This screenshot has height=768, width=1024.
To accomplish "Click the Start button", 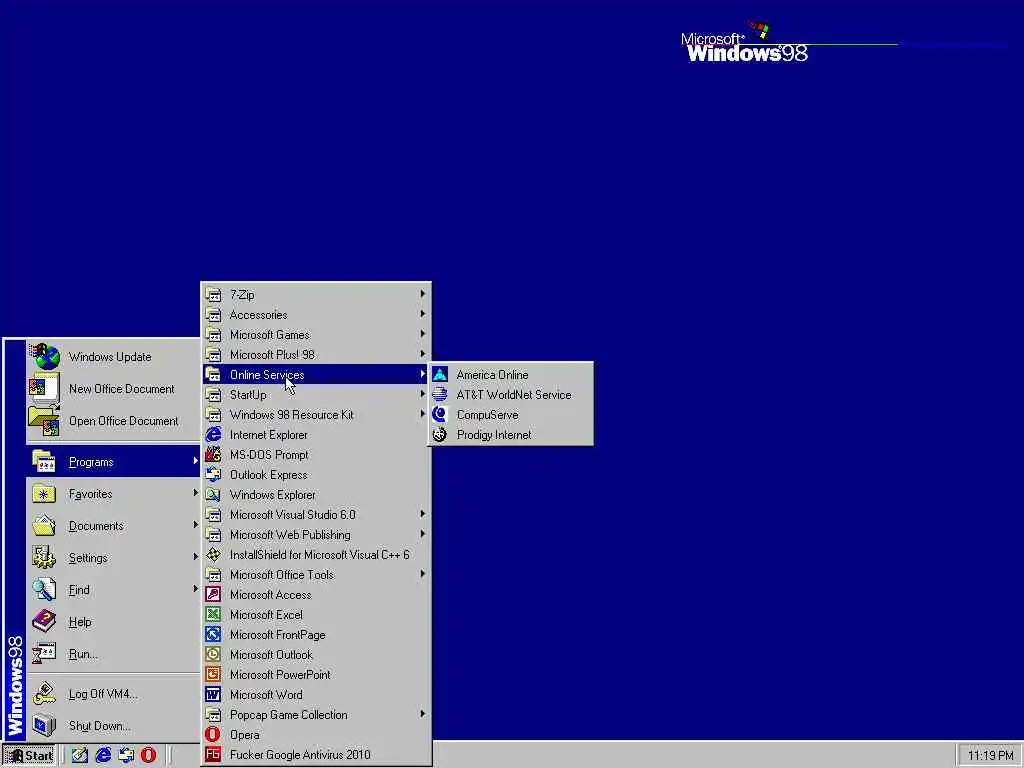I will coord(29,755).
